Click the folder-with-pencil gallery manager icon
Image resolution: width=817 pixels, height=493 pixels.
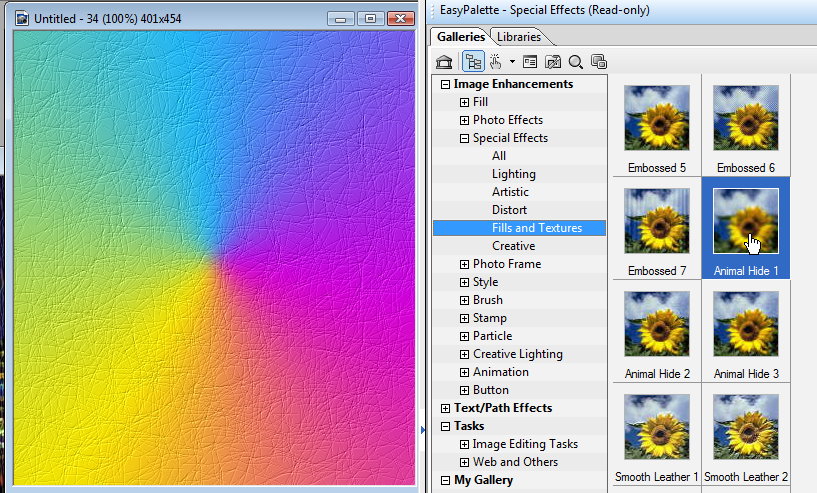(553, 62)
